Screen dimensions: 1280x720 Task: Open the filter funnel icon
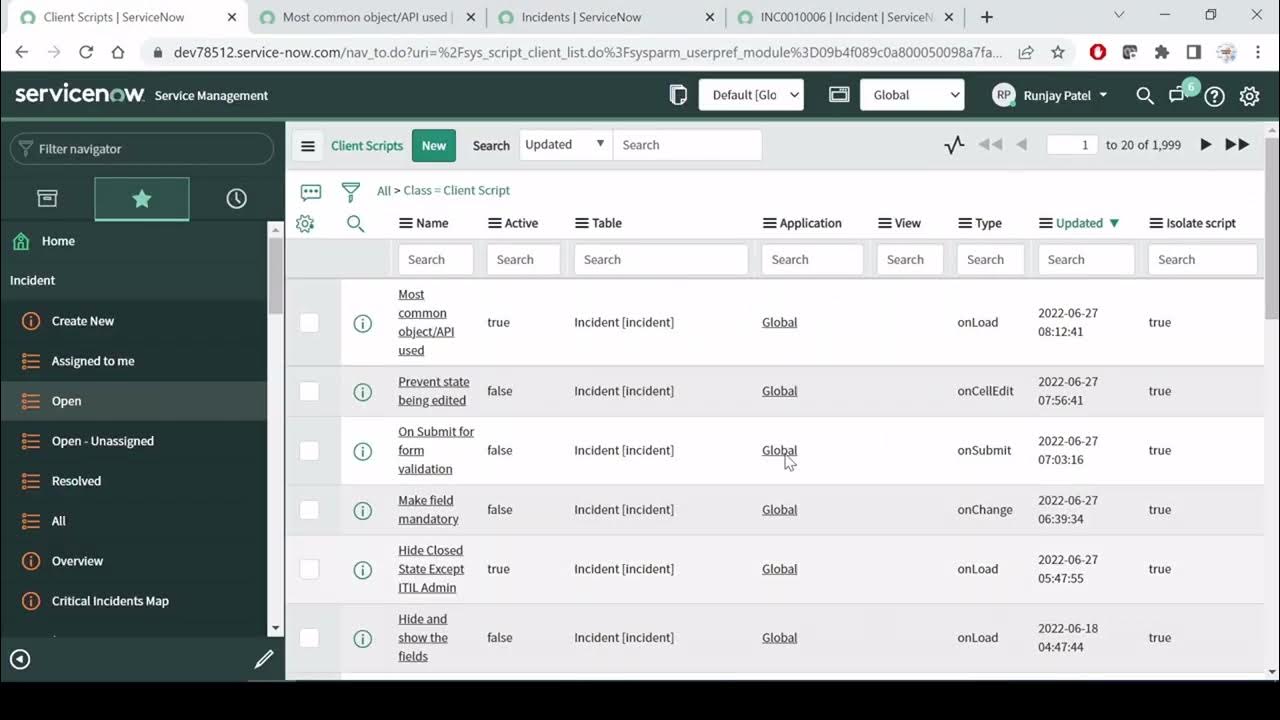click(350, 192)
